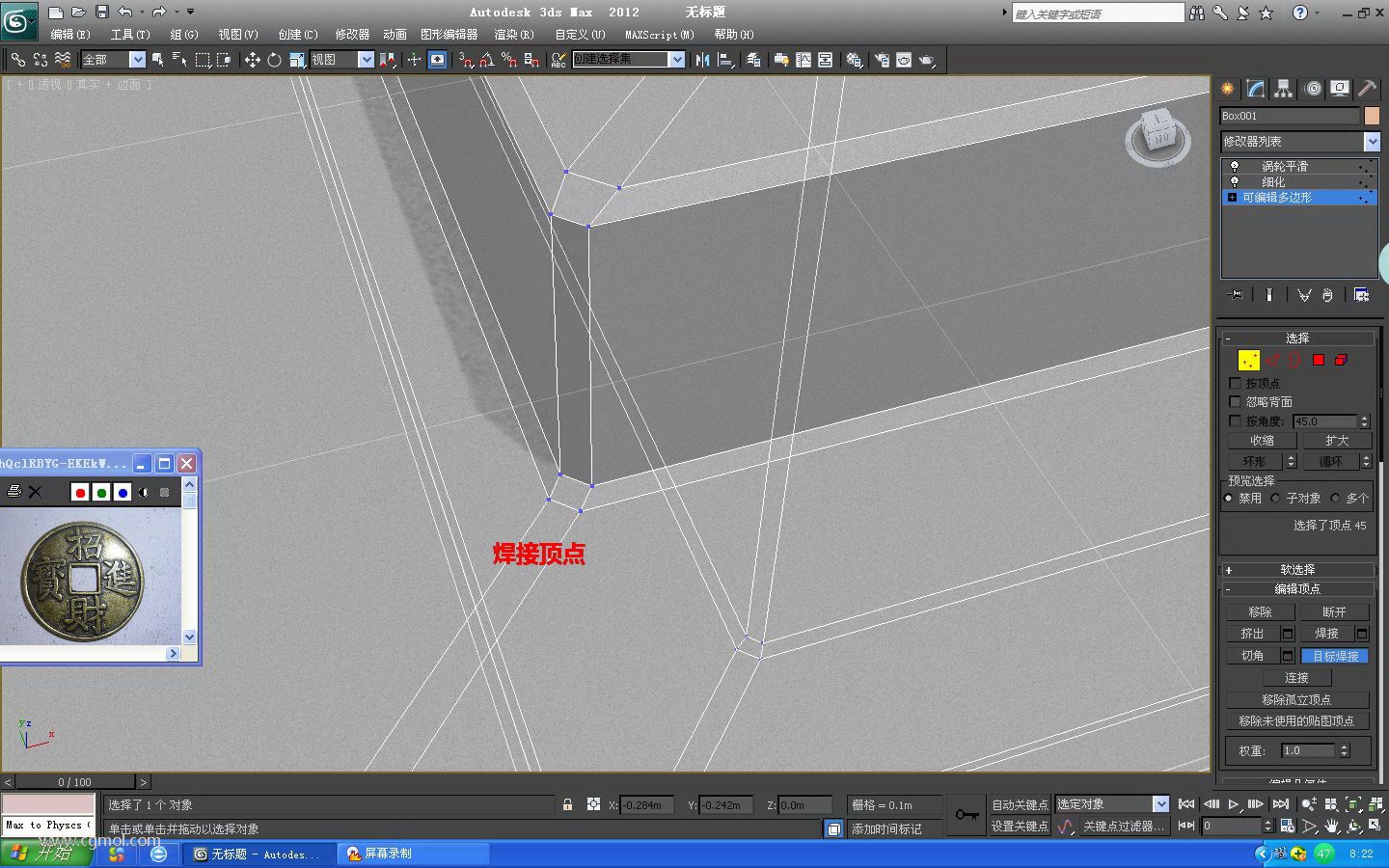Open the Hierarchy command panel tab

tap(1283, 89)
